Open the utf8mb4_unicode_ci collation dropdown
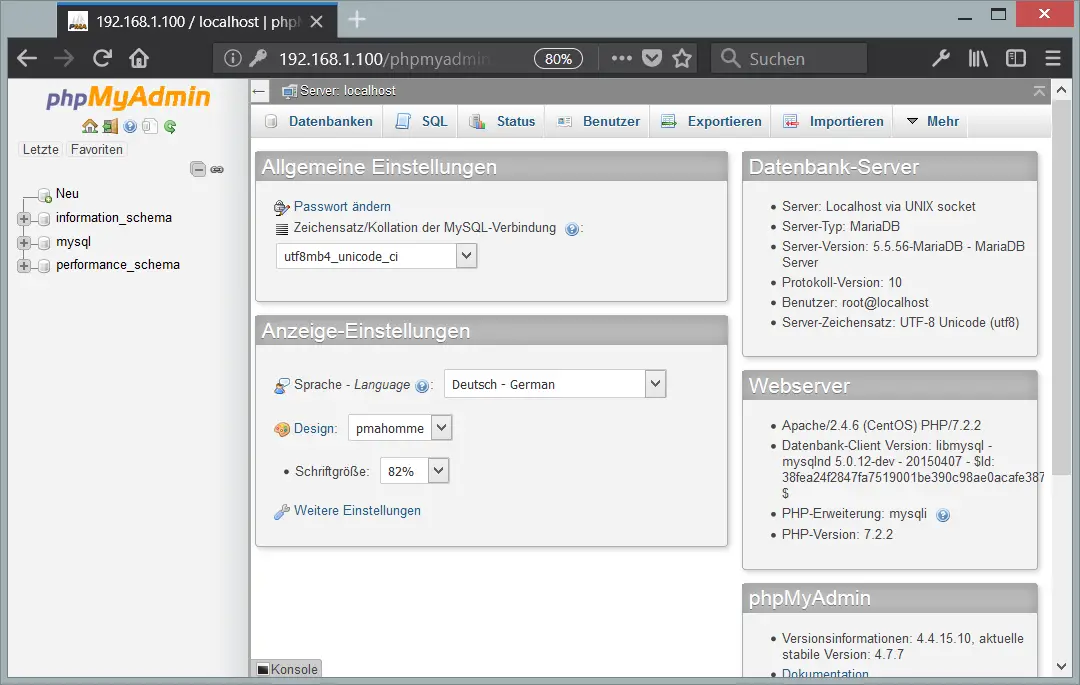This screenshot has height=685, width=1080. pyautogui.click(x=376, y=256)
